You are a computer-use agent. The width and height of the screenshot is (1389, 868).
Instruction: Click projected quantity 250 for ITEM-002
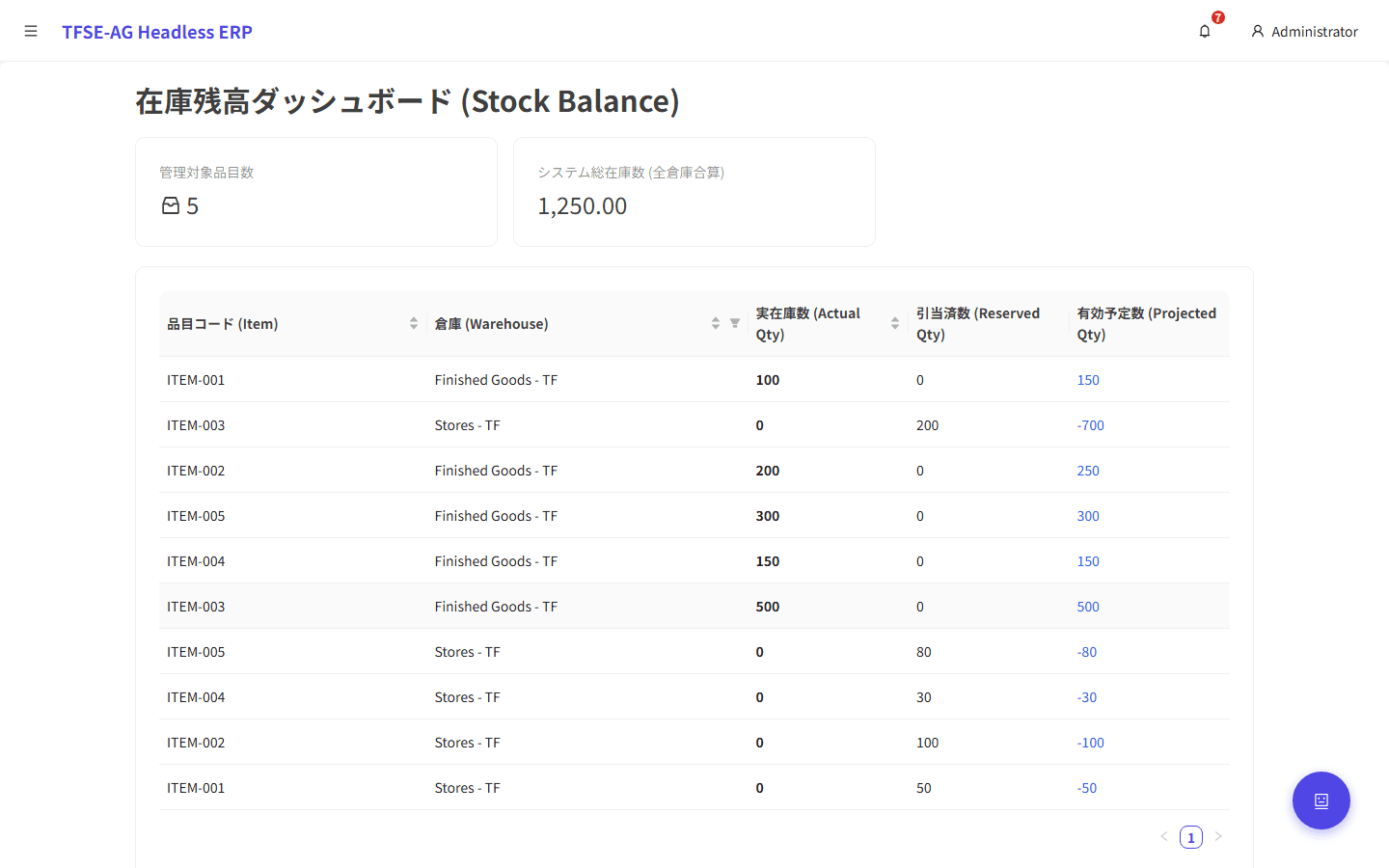pos(1088,471)
